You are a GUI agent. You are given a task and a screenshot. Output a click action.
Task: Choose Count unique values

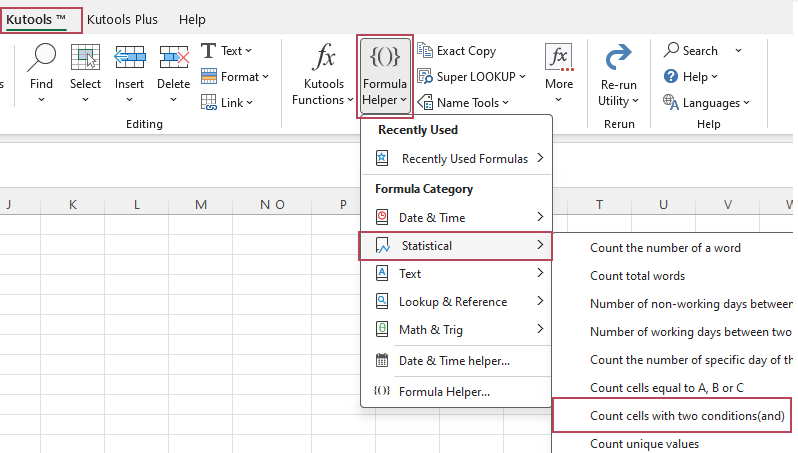(x=644, y=444)
